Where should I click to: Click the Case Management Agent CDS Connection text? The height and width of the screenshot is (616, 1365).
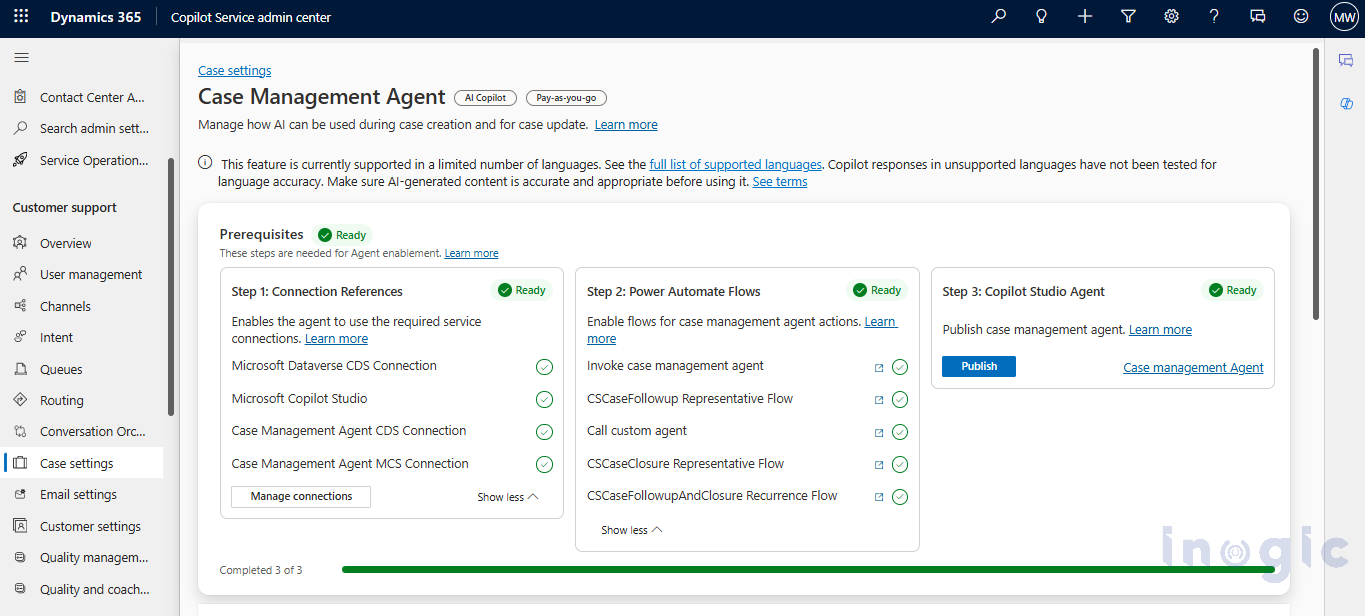pos(349,431)
